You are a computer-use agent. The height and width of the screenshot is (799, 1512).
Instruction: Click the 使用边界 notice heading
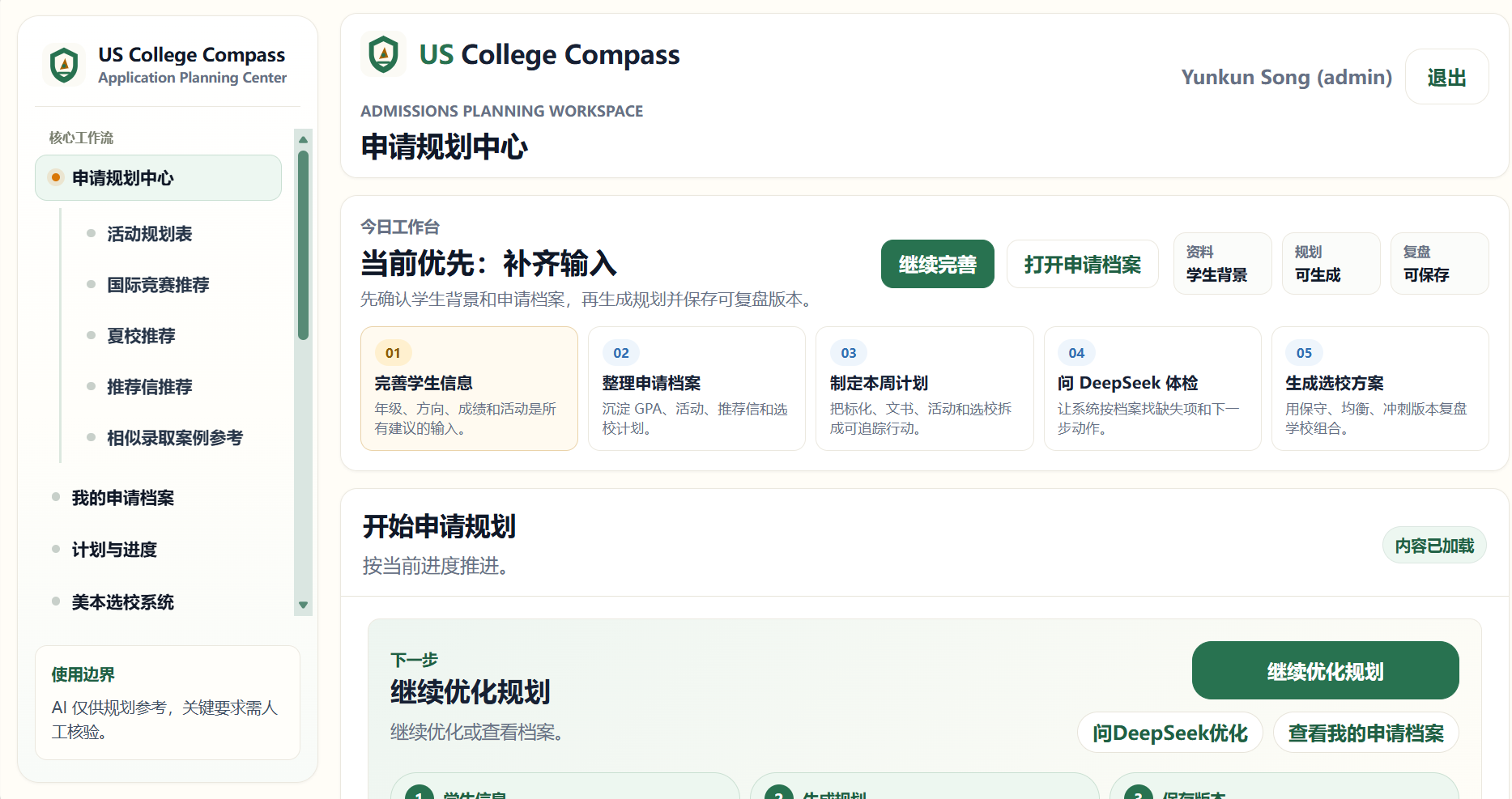pyautogui.click(x=83, y=674)
